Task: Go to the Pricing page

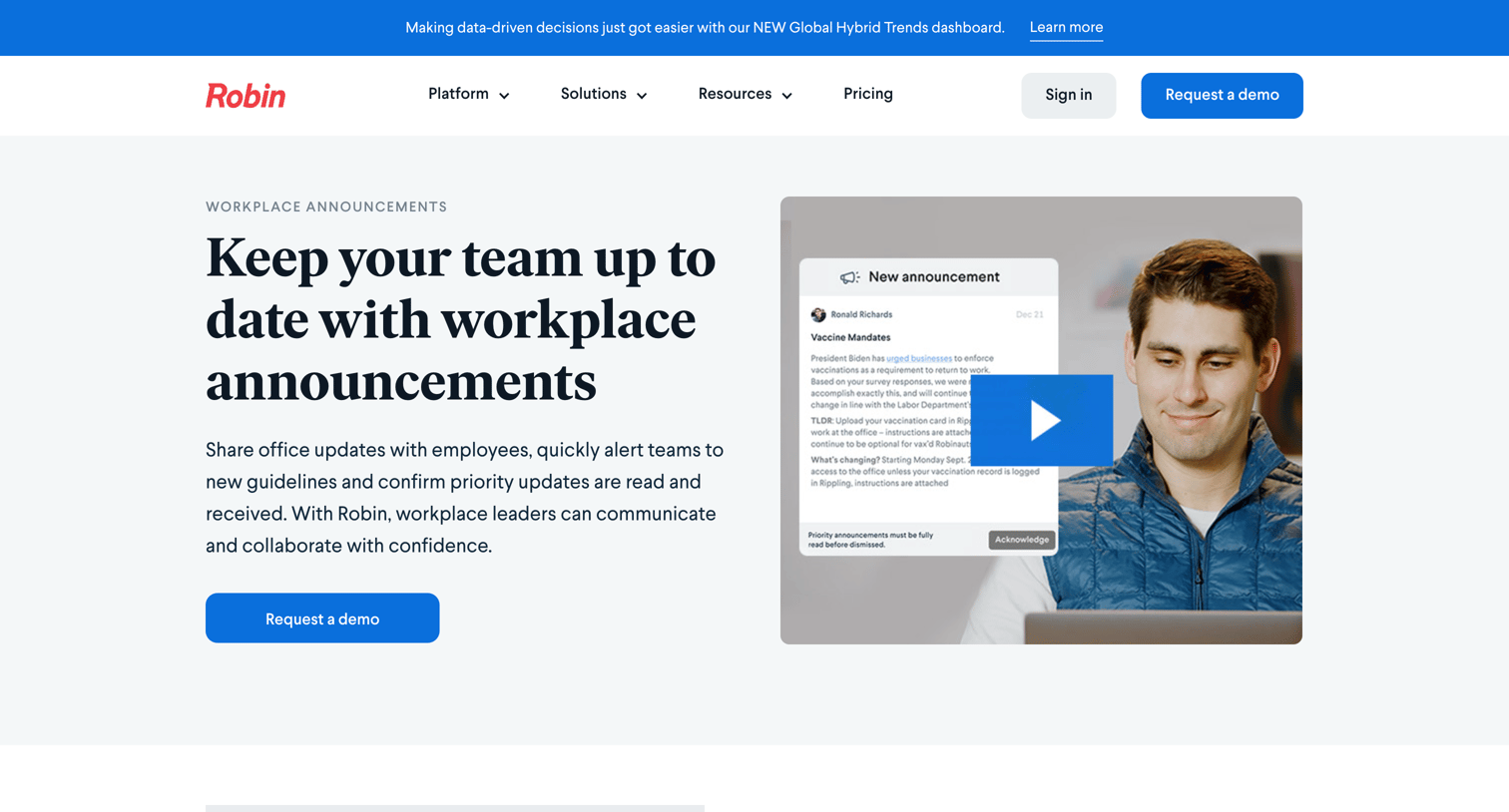Action: point(868,94)
